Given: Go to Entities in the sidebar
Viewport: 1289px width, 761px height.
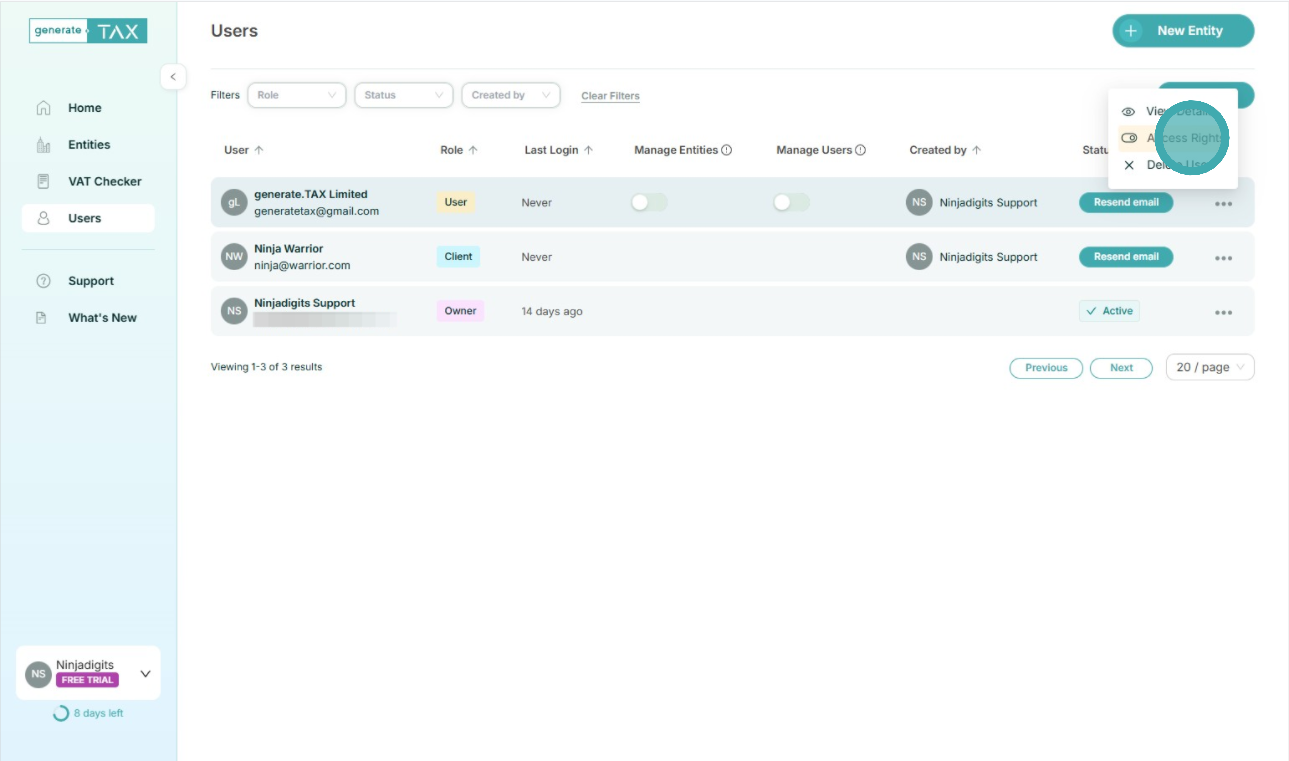Looking at the screenshot, I should pos(88,145).
